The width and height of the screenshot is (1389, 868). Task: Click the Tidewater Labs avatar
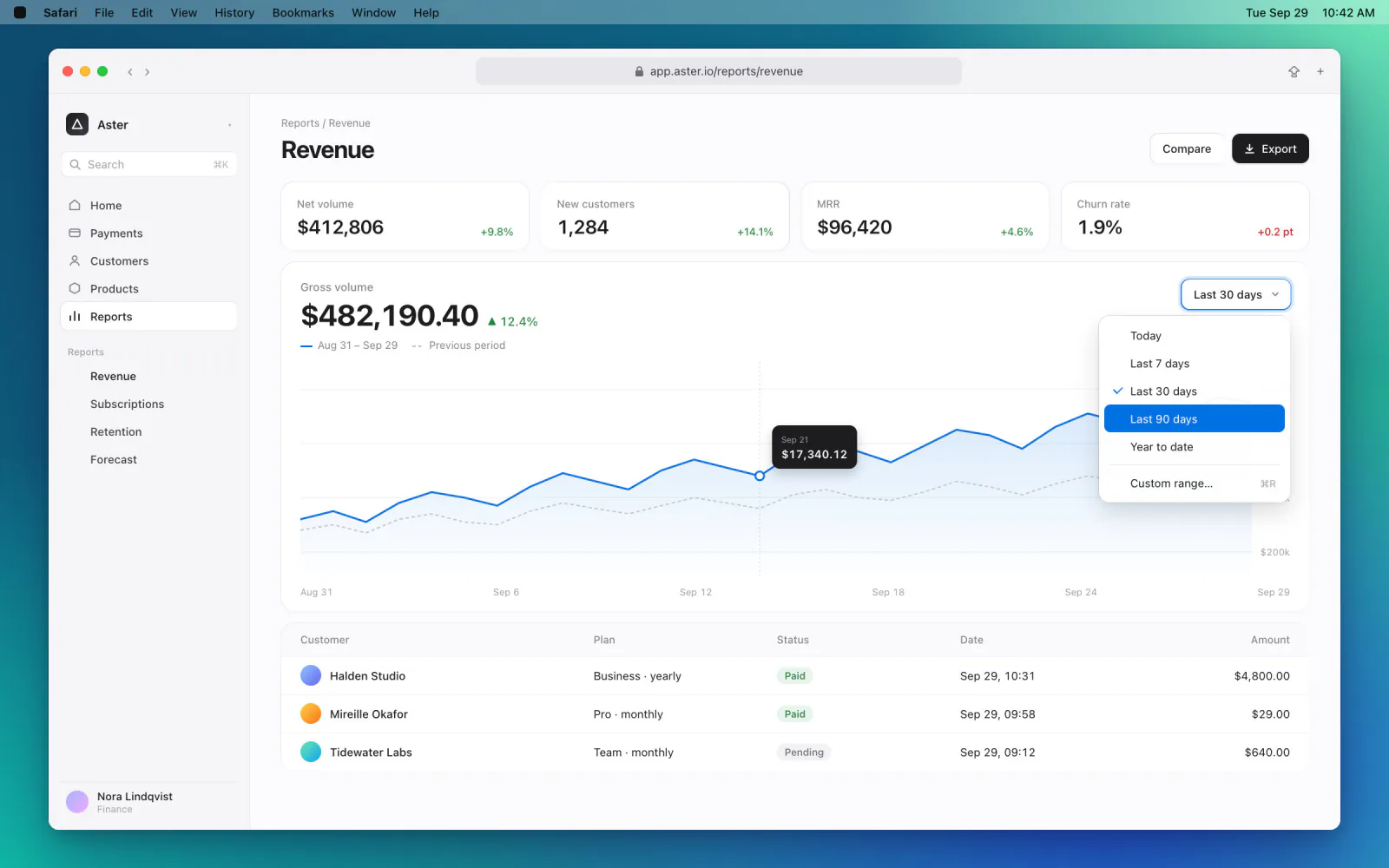pyautogui.click(x=311, y=752)
